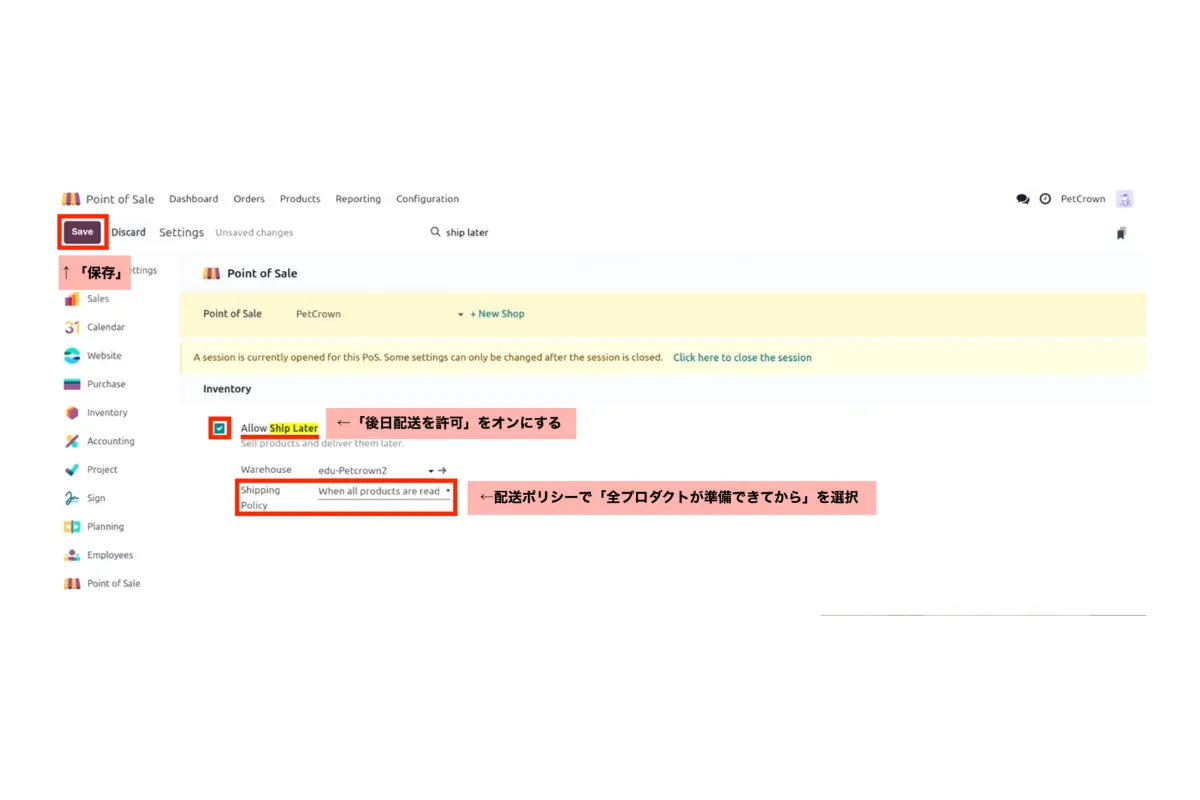Viewport: 1200px width, 800px height.
Task: Click the activities clock icon top right
Action: point(1045,199)
